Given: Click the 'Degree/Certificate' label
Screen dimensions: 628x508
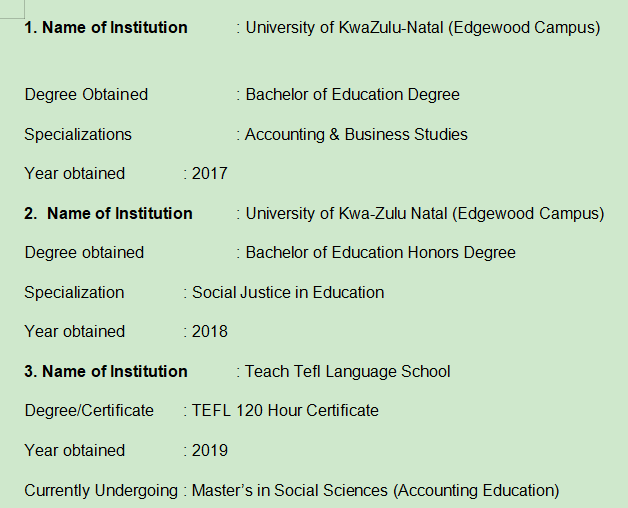Looking at the screenshot, I should [x=89, y=411].
